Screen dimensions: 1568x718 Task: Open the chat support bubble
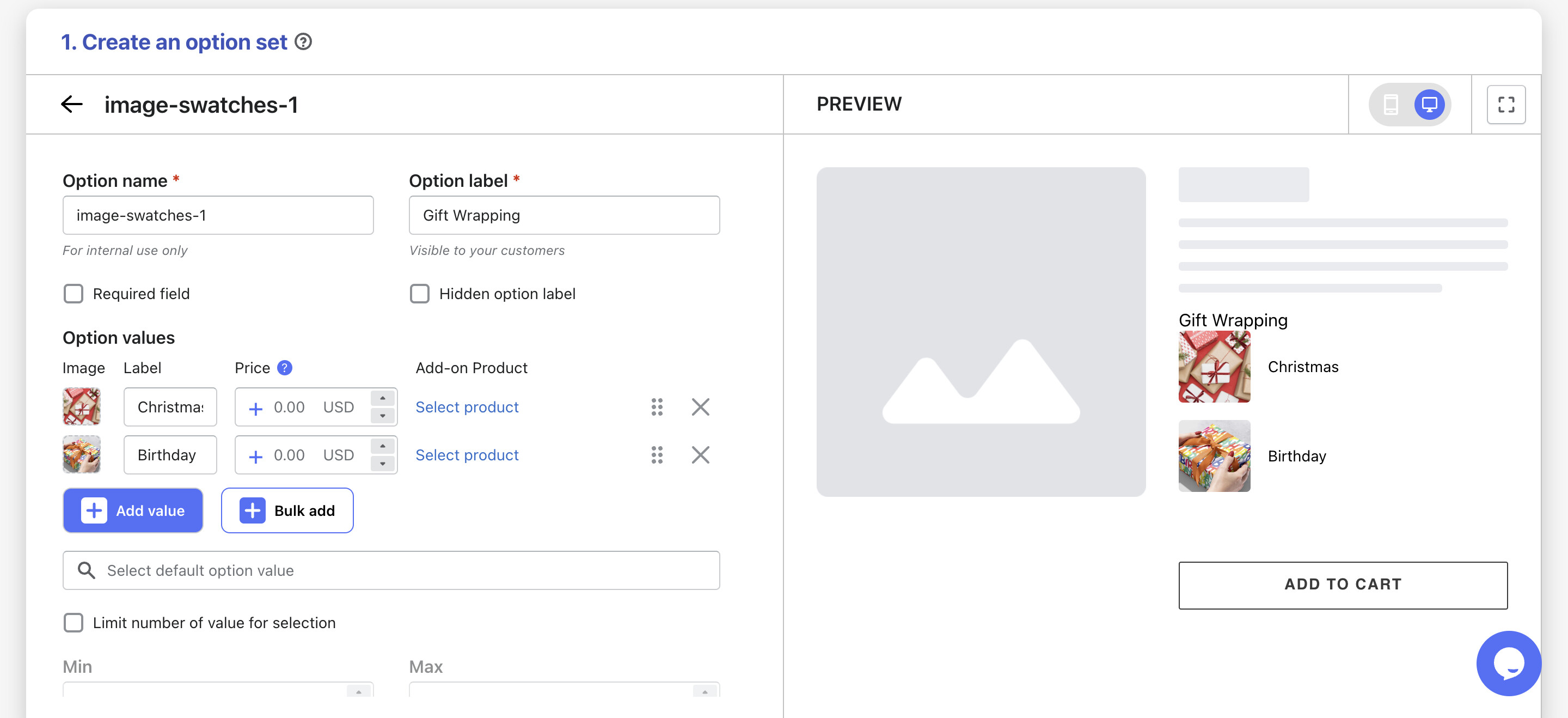click(1508, 662)
